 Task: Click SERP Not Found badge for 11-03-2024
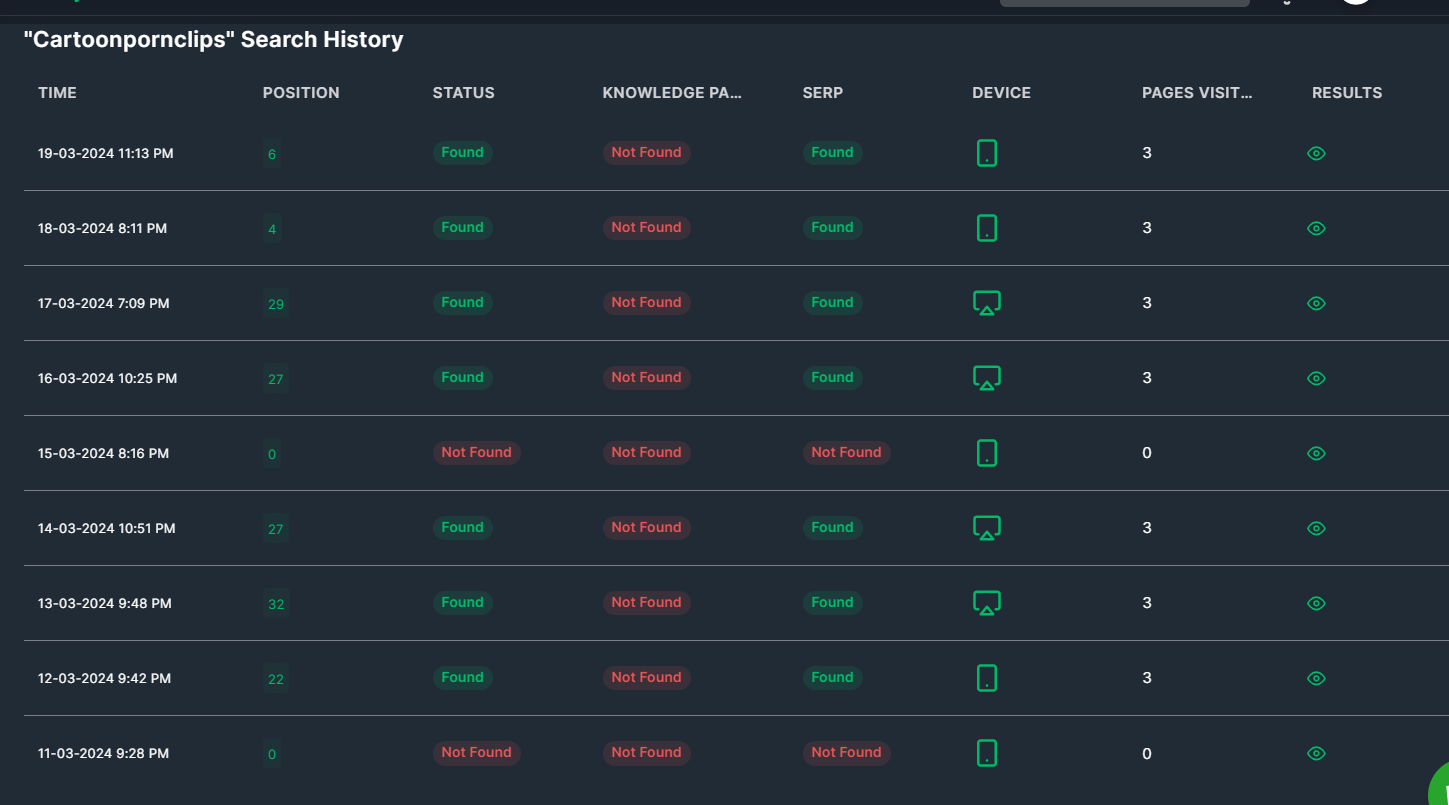click(x=847, y=753)
